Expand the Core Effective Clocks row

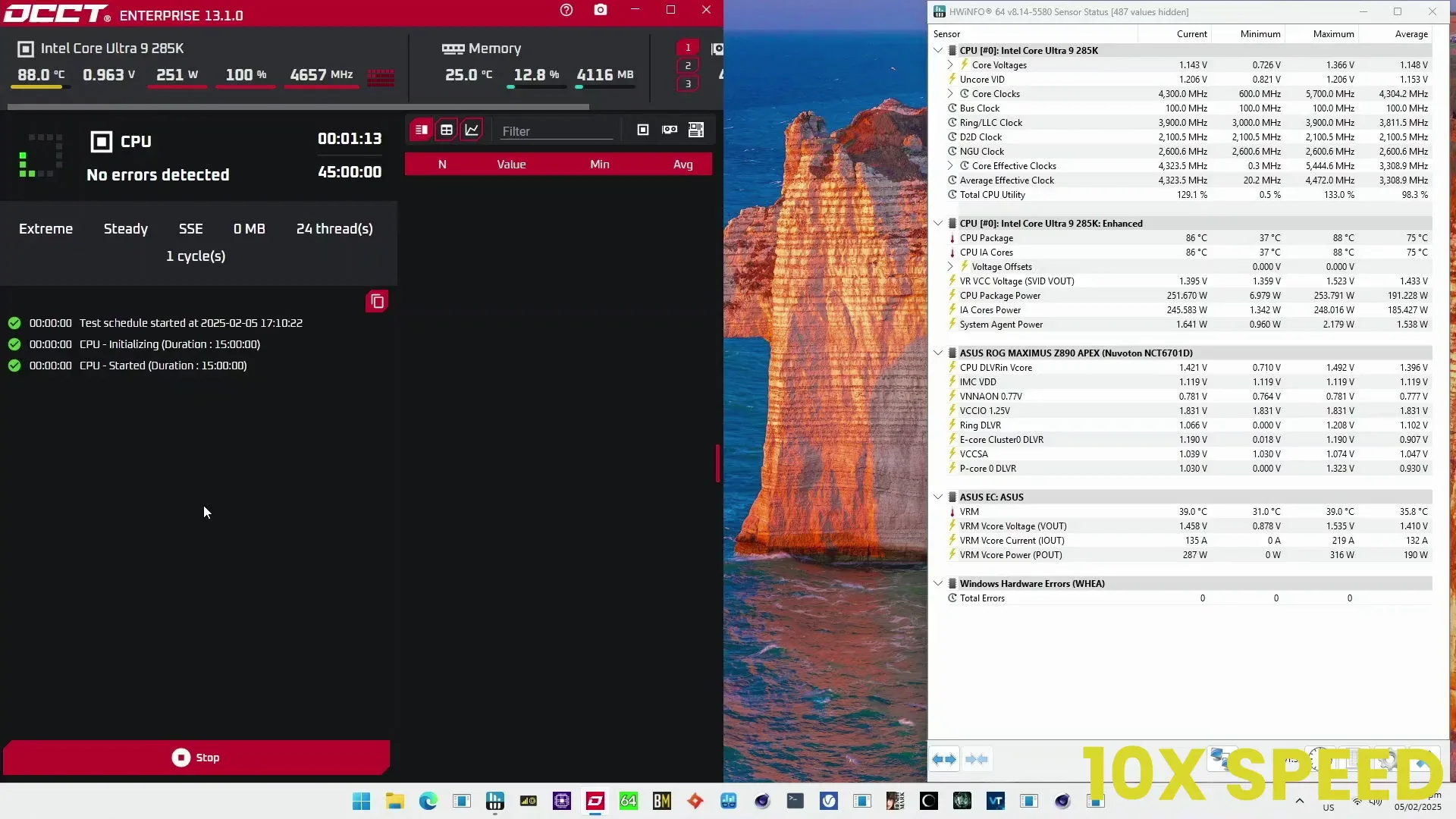click(x=950, y=166)
